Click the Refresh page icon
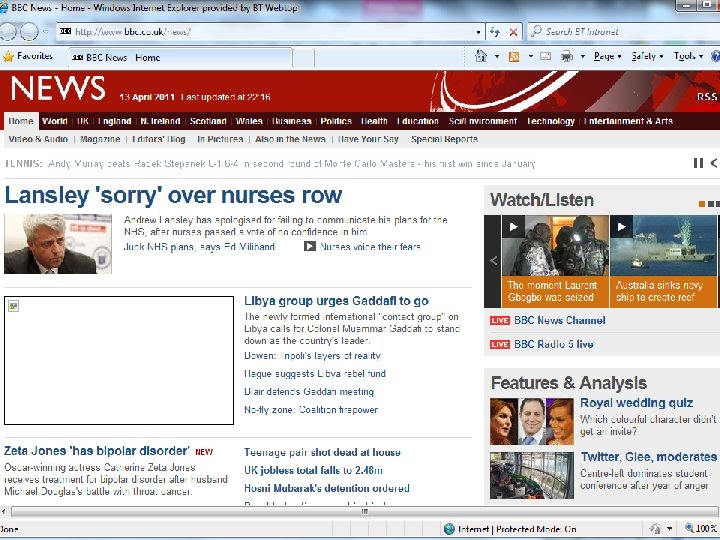This screenshot has width=720, height=540. [x=495, y=32]
